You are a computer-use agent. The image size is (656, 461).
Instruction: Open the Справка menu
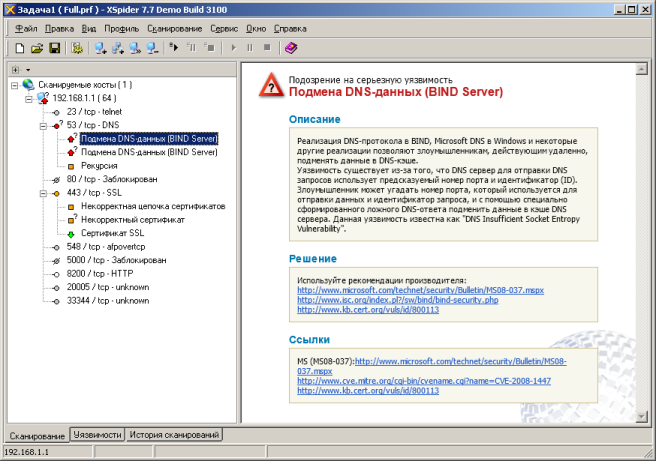pos(290,29)
